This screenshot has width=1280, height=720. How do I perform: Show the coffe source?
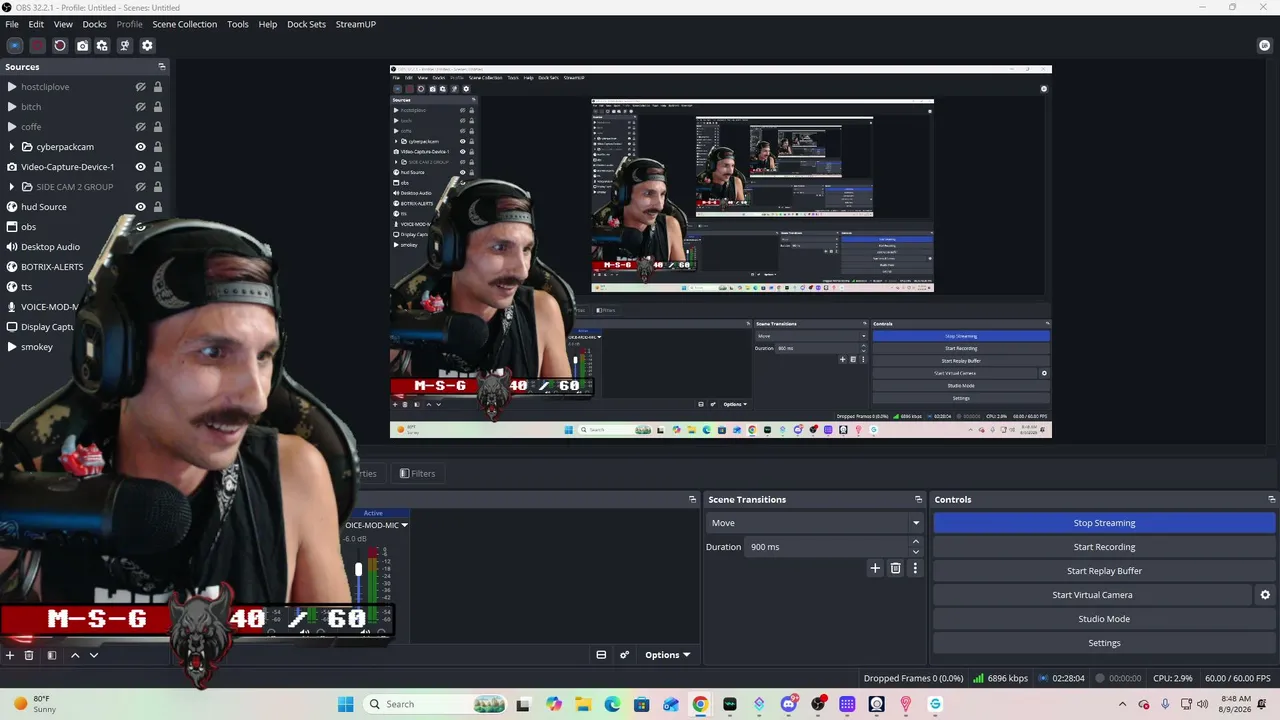[x=141, y=127]
